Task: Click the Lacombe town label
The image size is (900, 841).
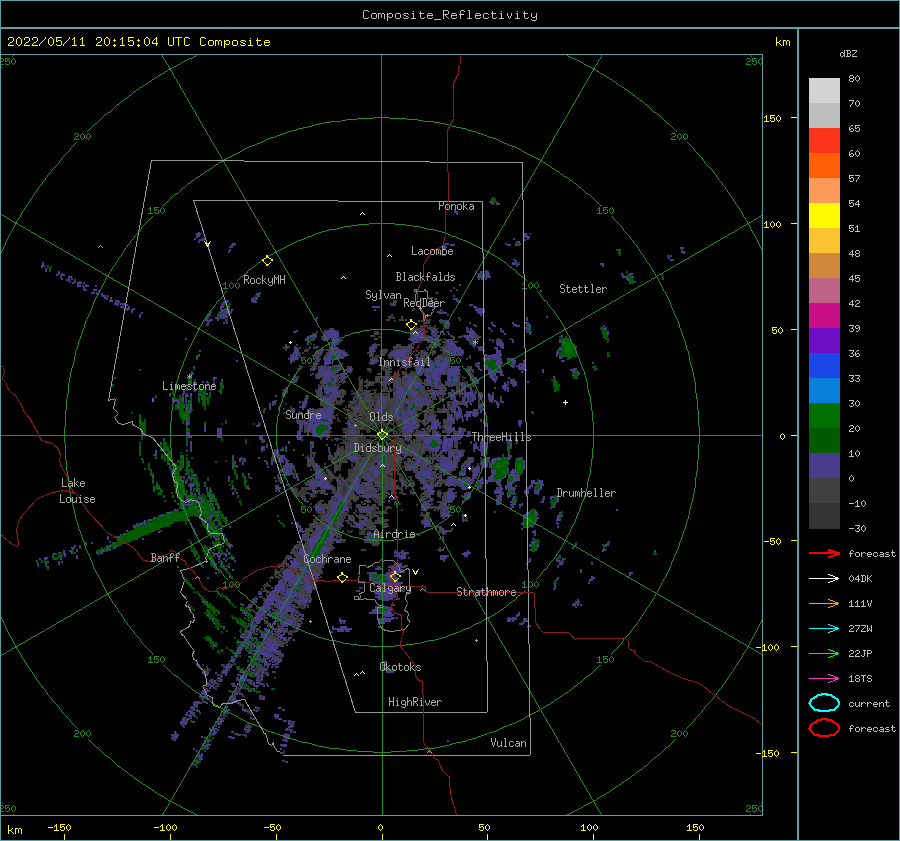Action: [432, 251]
